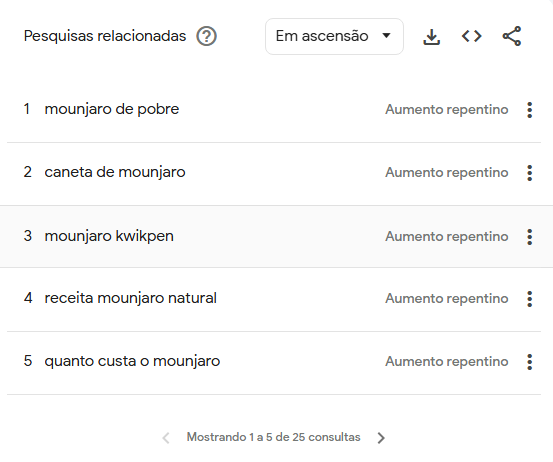The height and width of the screenshot is (462, 553).
Task: Share the related searches widget
Action: (512, 36)
